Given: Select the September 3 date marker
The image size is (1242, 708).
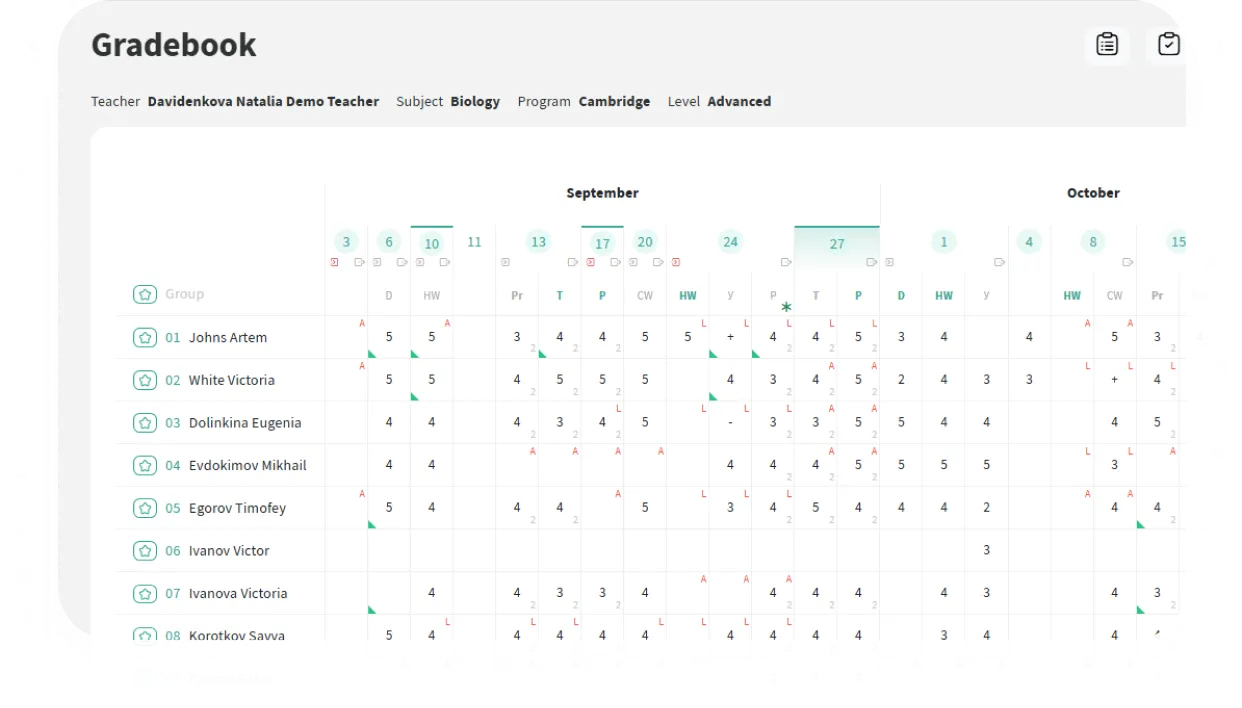Looking at the screenshot, I should 345,242.
